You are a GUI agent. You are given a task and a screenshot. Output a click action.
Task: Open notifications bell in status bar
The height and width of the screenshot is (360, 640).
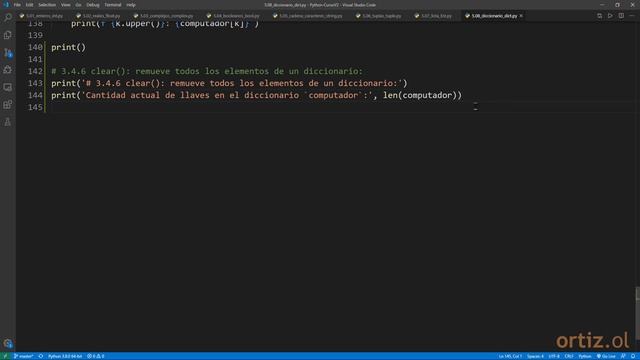coord(633,356)
